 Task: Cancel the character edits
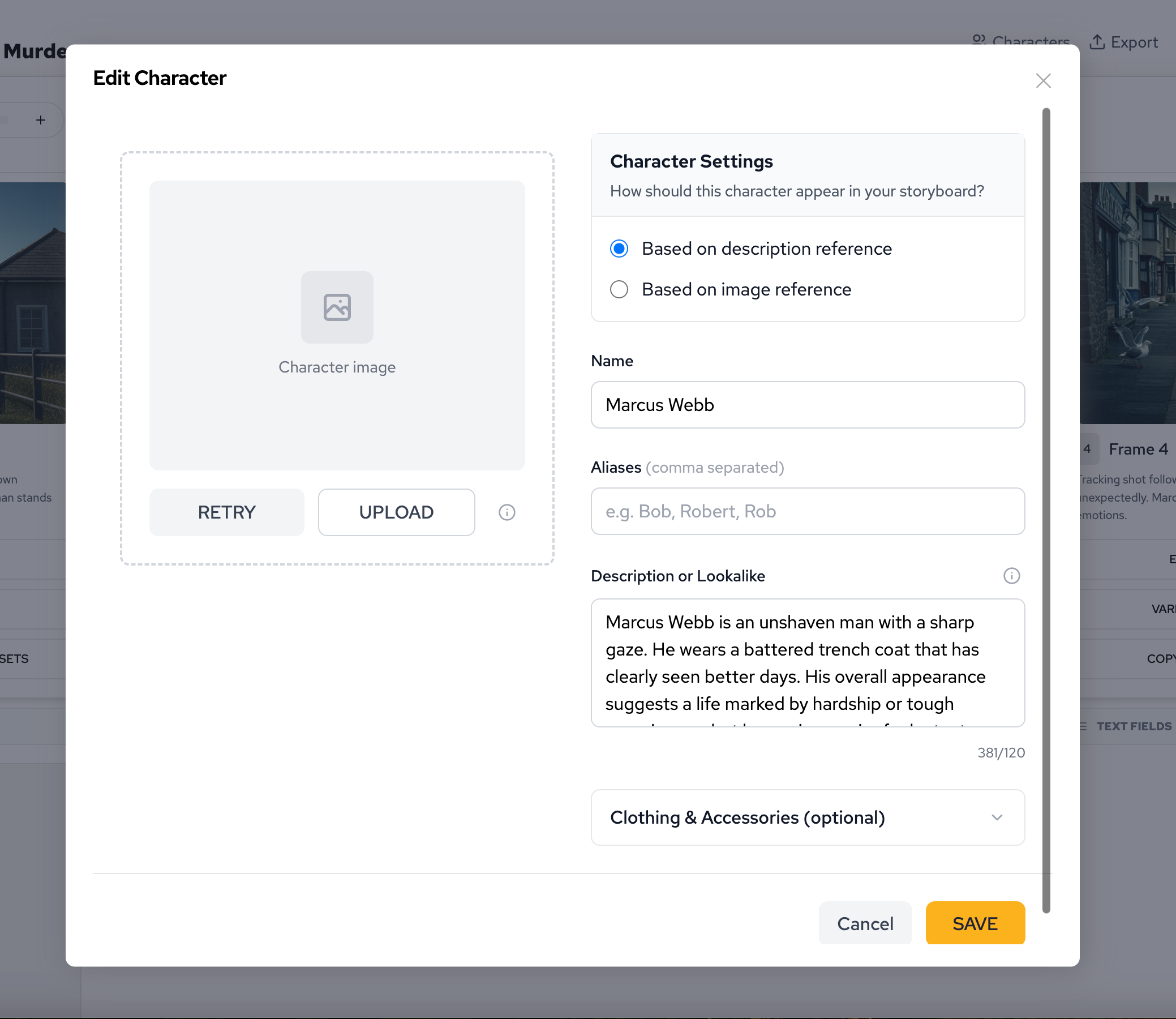tap(865, 923)
